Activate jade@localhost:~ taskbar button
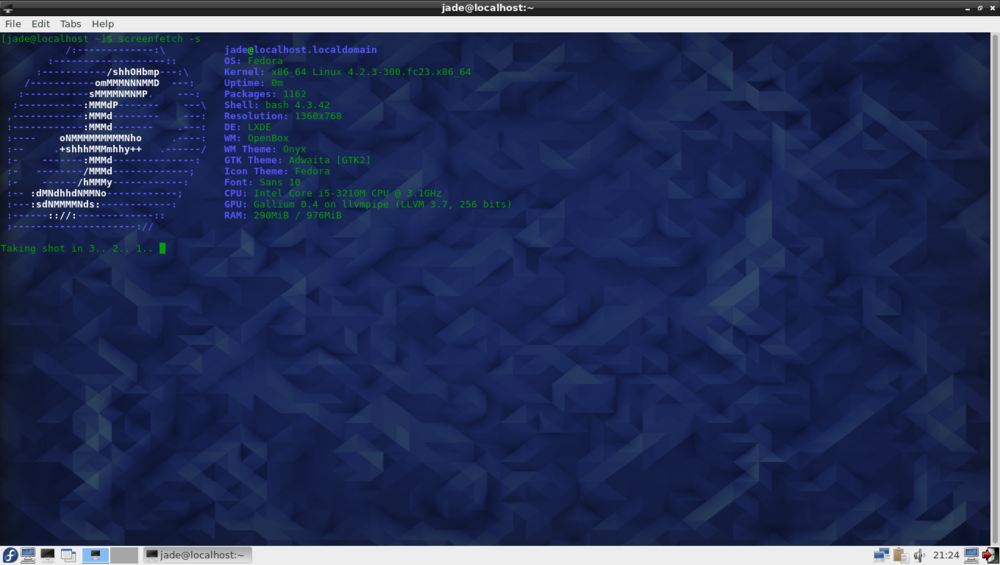 click(197, 555)
